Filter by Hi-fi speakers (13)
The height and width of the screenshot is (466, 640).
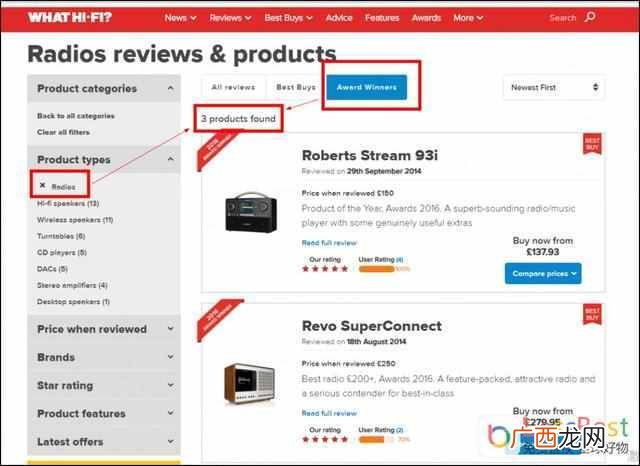(68, 203)
